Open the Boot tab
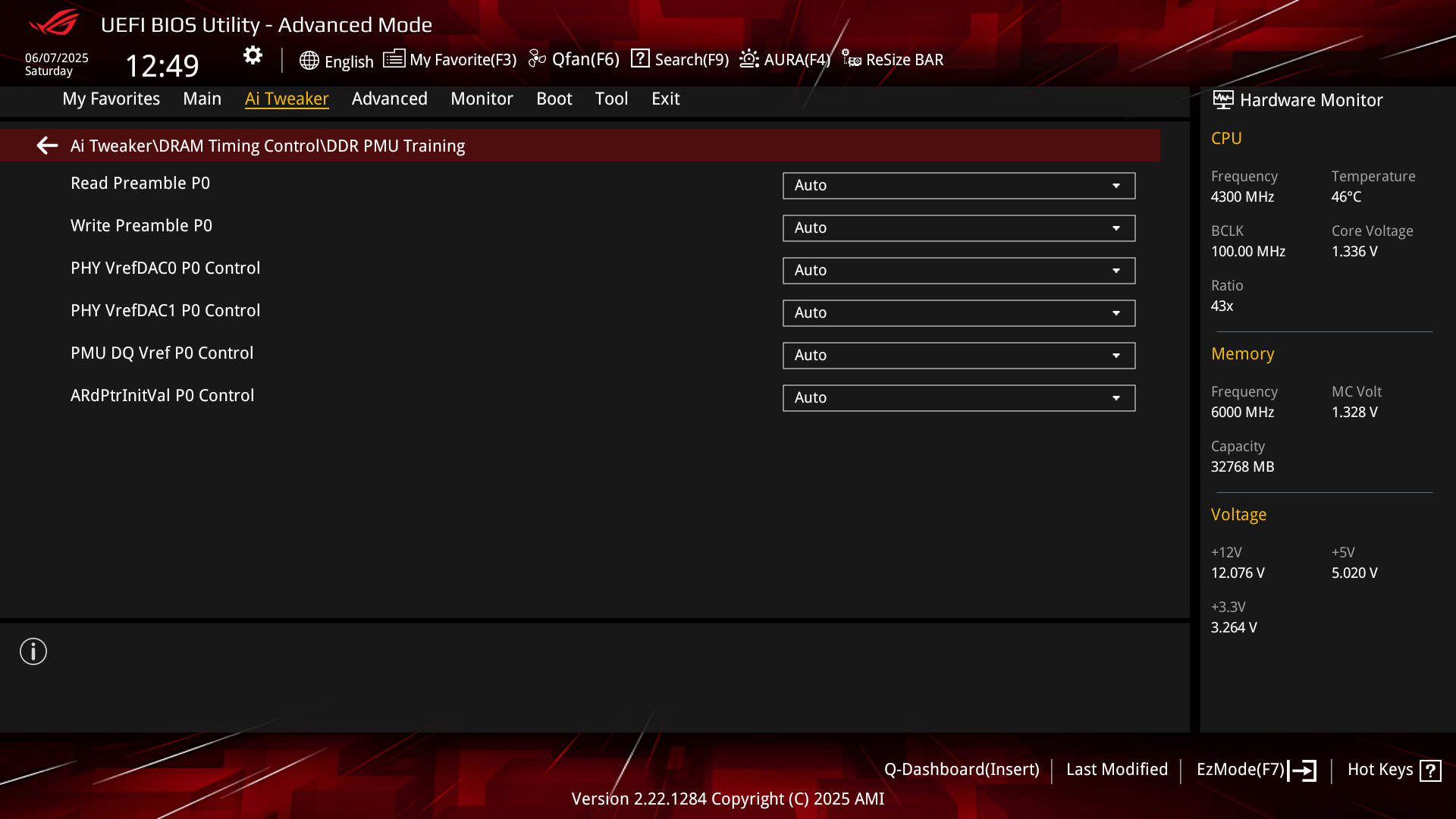 point(554,99)
